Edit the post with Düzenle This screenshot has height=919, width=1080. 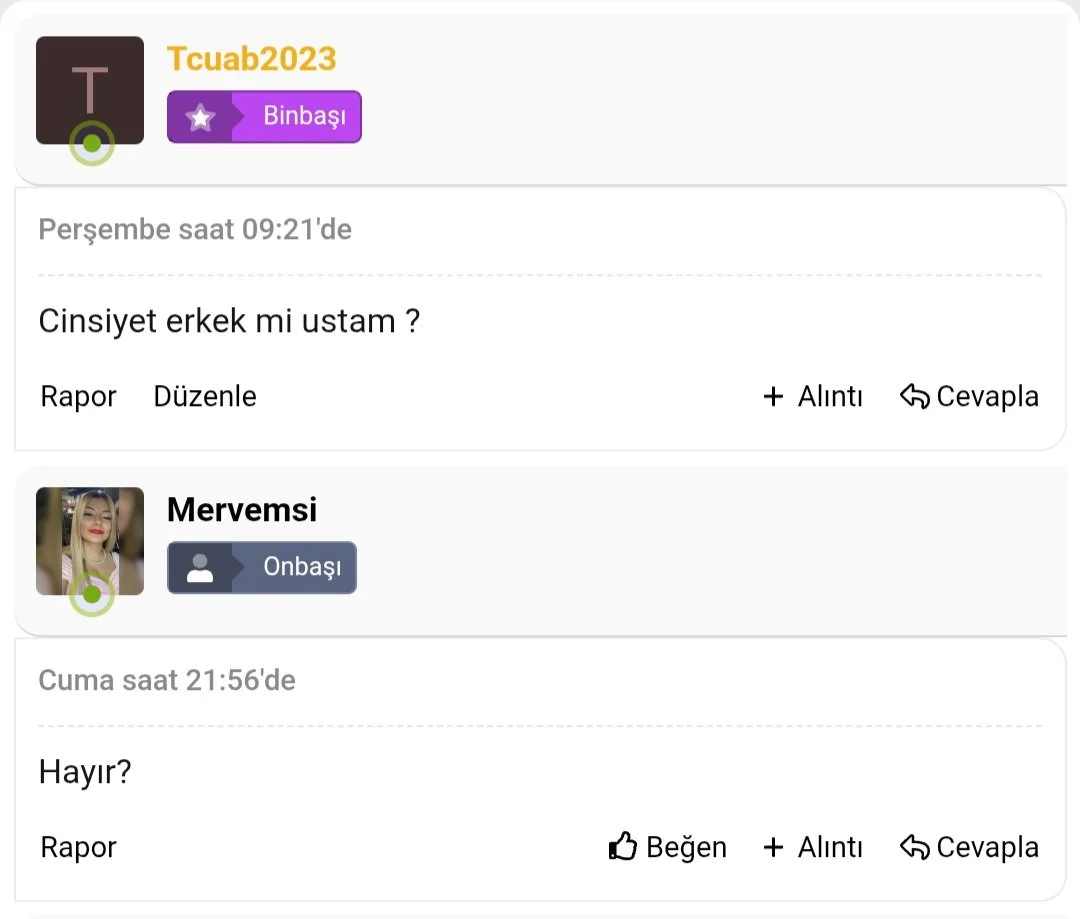205,397
